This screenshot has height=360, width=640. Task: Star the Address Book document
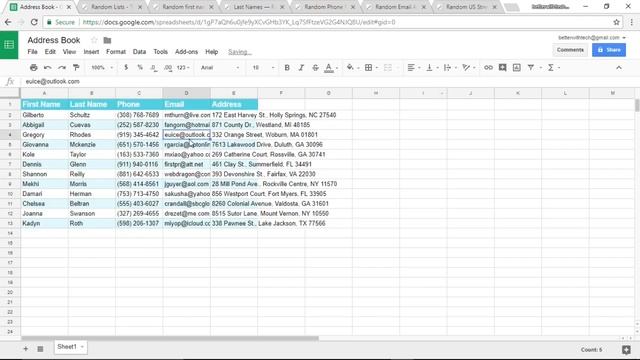coord(94,40)
